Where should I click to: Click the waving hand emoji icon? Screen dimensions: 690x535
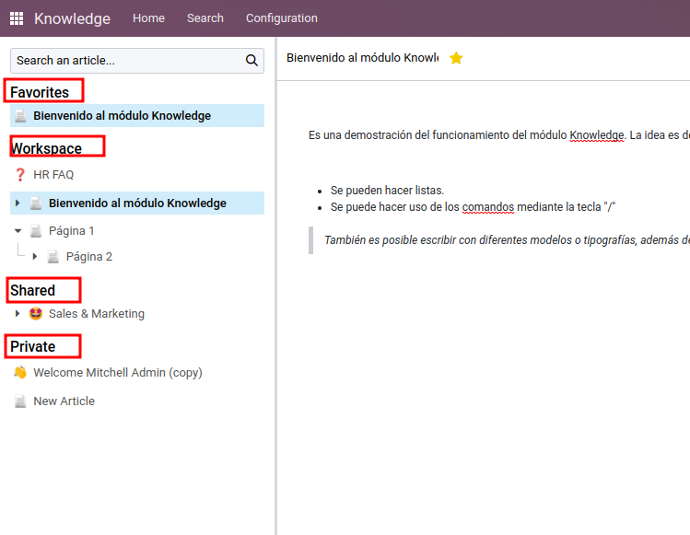coord(20,373)
